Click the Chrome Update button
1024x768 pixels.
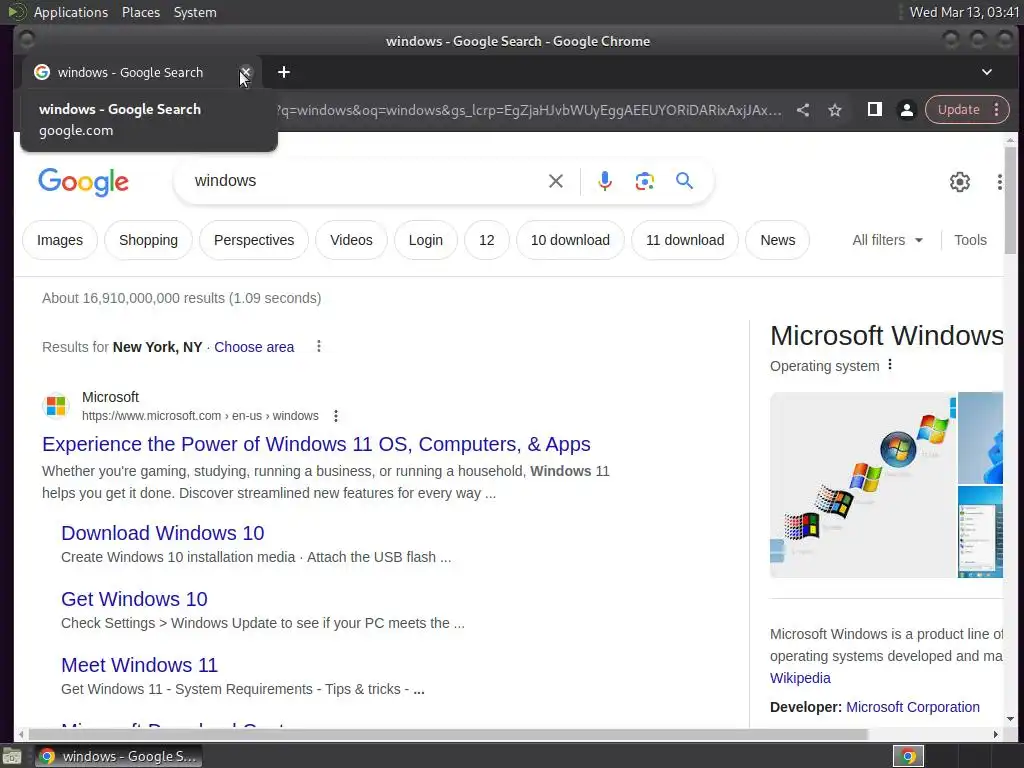958,110
